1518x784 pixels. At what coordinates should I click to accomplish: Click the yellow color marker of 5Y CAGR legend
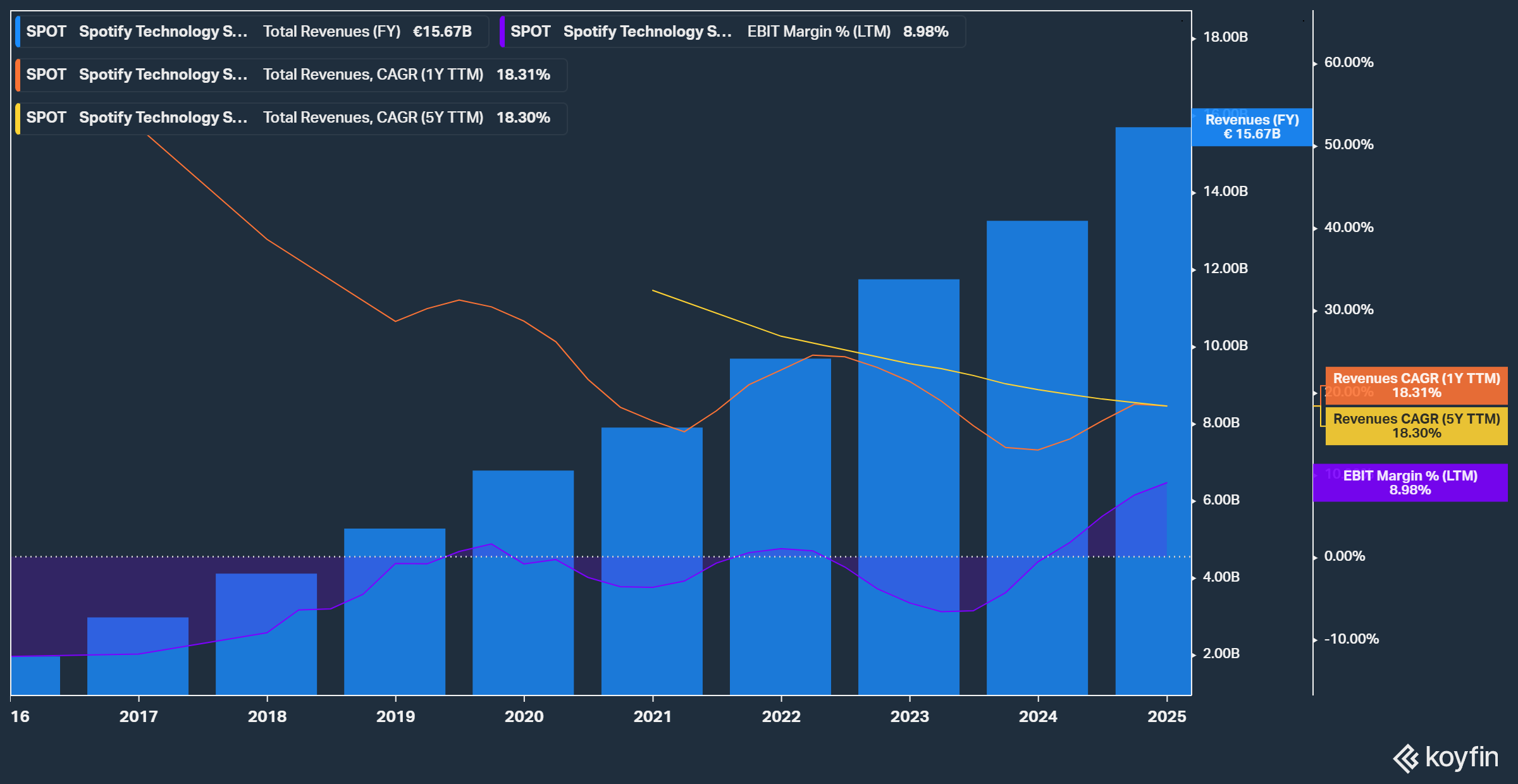click(18, 118)
